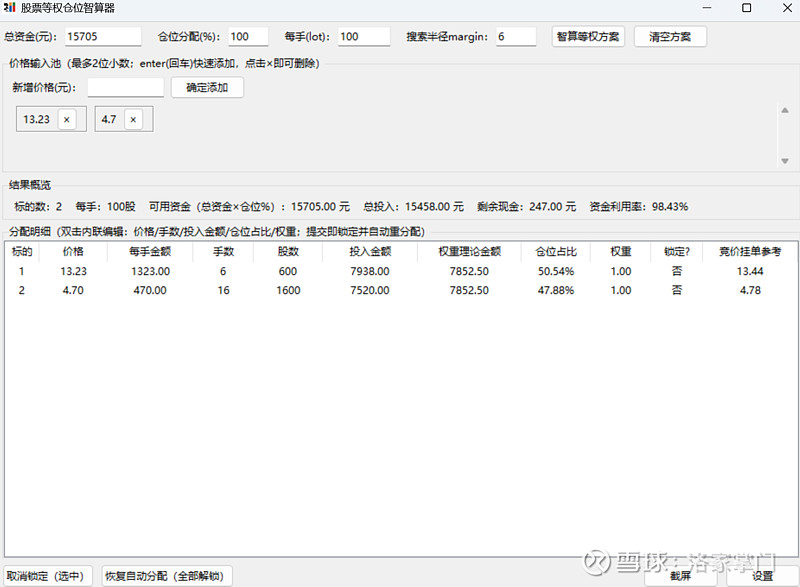Focus the 新增价格 input field
Screen dimensions: 800x587
click(x=126, y=87)
